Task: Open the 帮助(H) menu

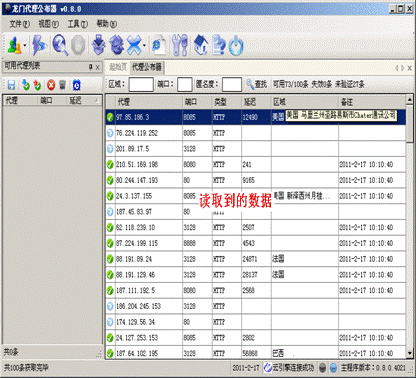Action: pyautogui.click(x=107, y=24)
